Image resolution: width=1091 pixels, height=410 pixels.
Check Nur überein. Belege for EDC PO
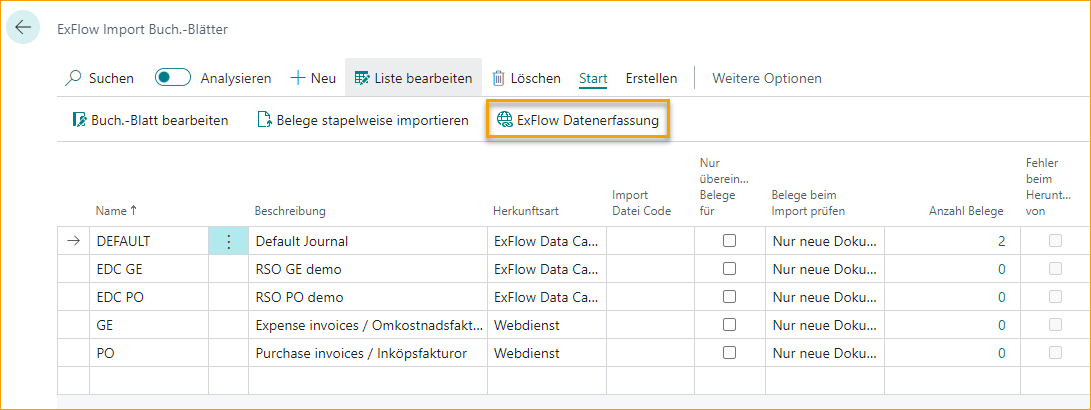[x=729, y=297]
